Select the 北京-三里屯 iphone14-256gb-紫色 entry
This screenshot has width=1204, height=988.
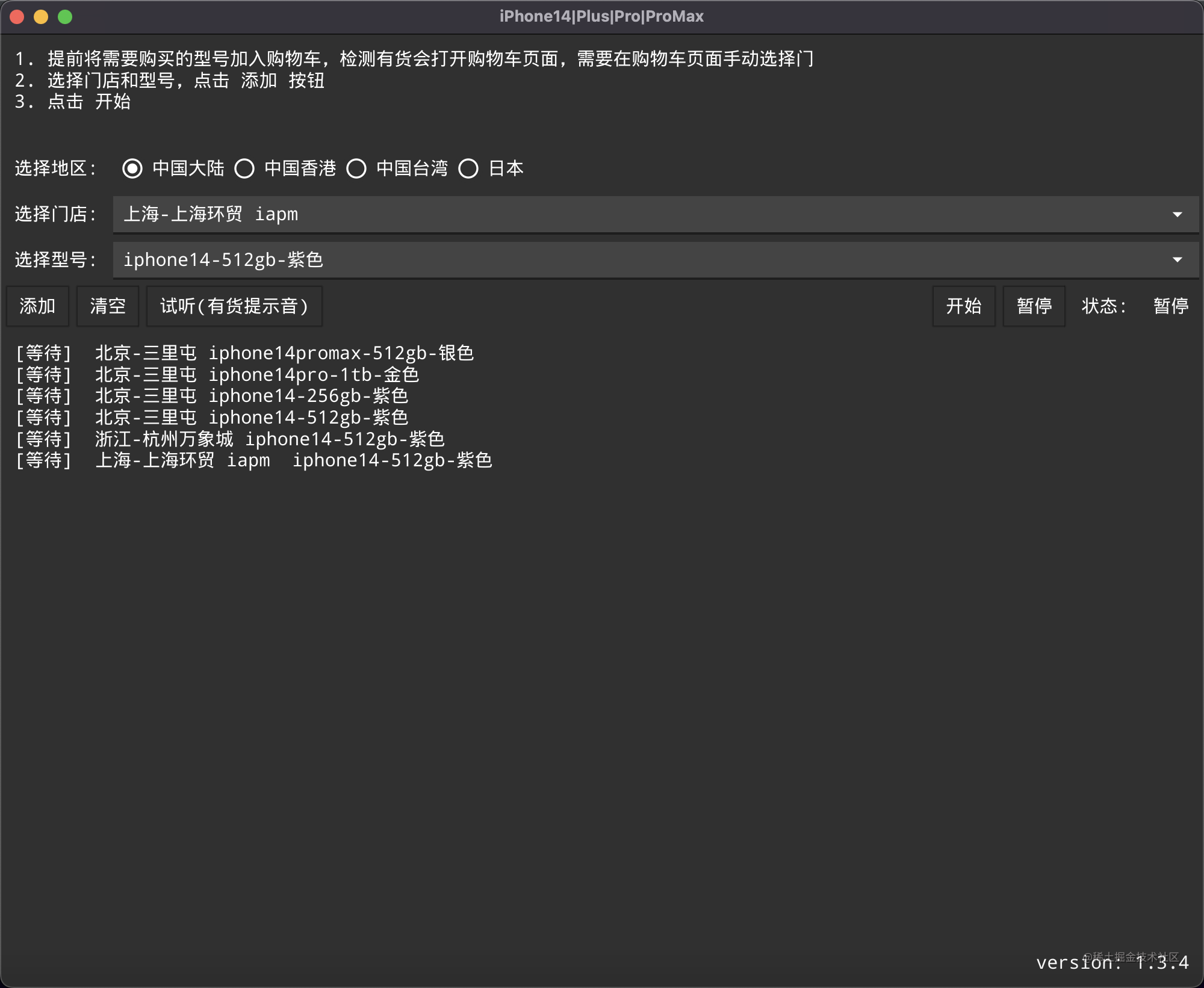[212, 396]
